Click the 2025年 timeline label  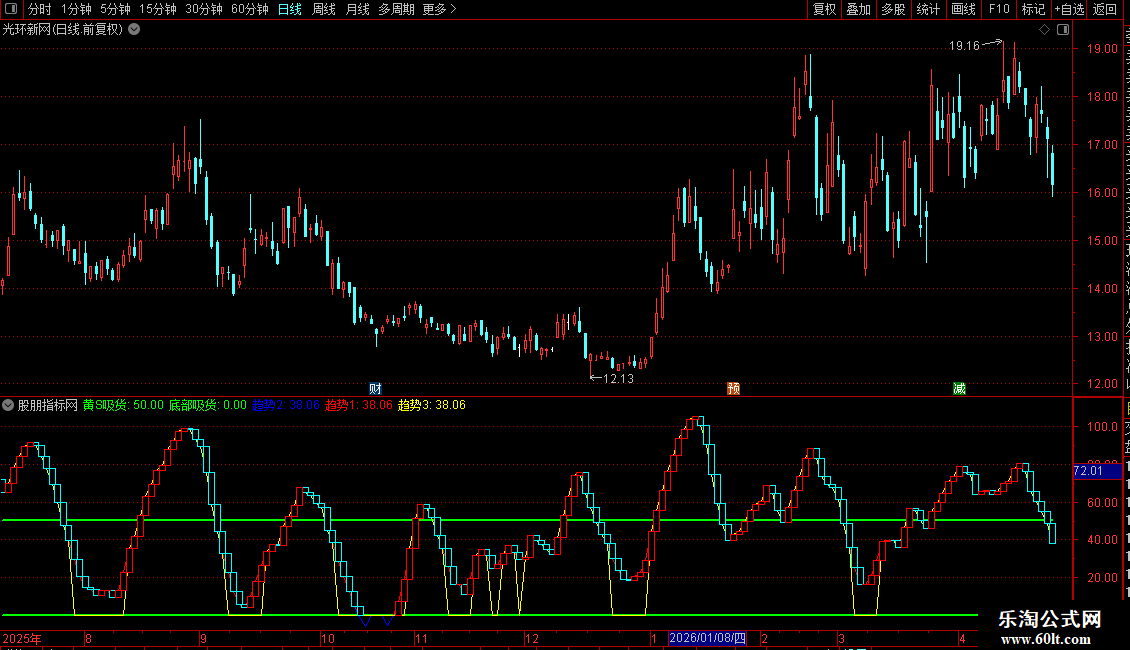point(22,638)
